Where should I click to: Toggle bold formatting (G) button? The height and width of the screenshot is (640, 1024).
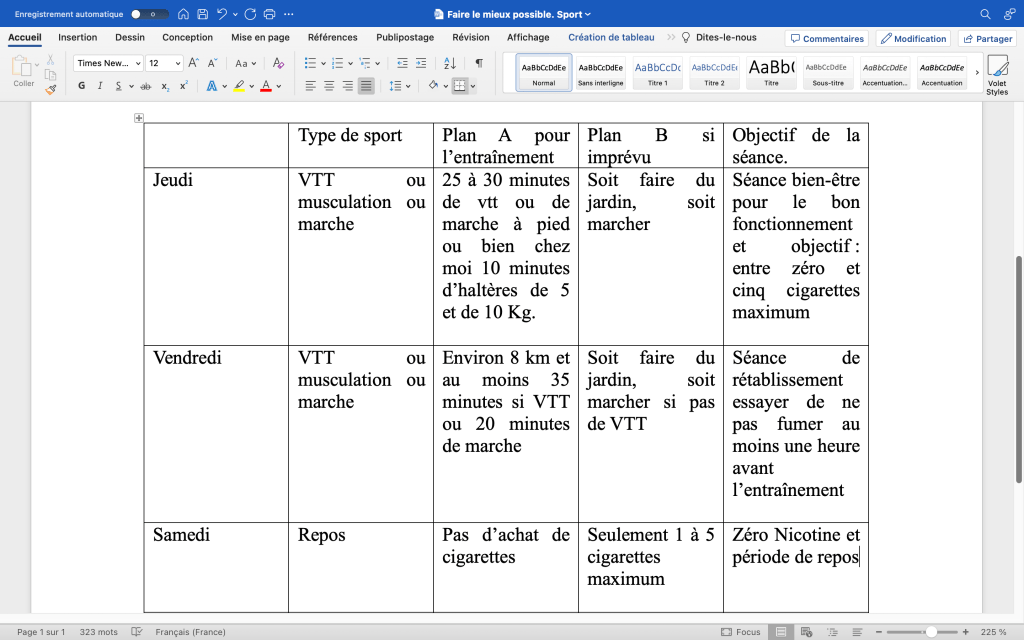coord(82,86)
